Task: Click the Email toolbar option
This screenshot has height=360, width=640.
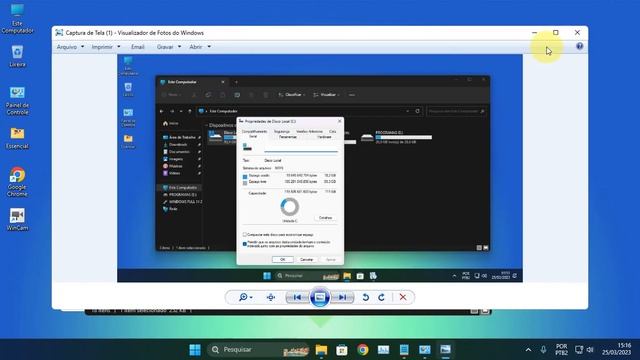Action: click(x=138, y=47)
